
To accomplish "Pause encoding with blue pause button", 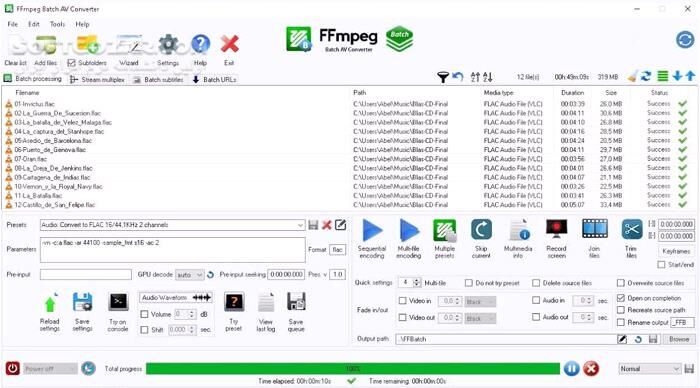I will coord(571,369).
